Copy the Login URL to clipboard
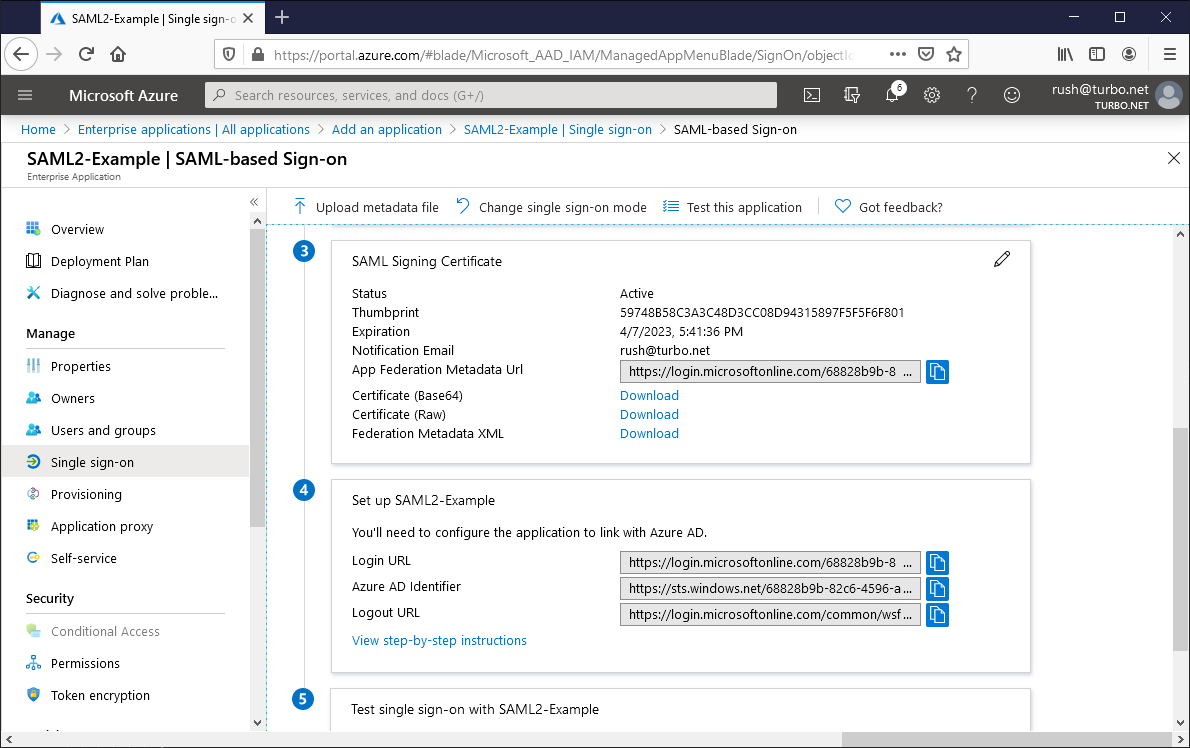The height and width of the screenshot is (748, 1190). coord(937,562)
